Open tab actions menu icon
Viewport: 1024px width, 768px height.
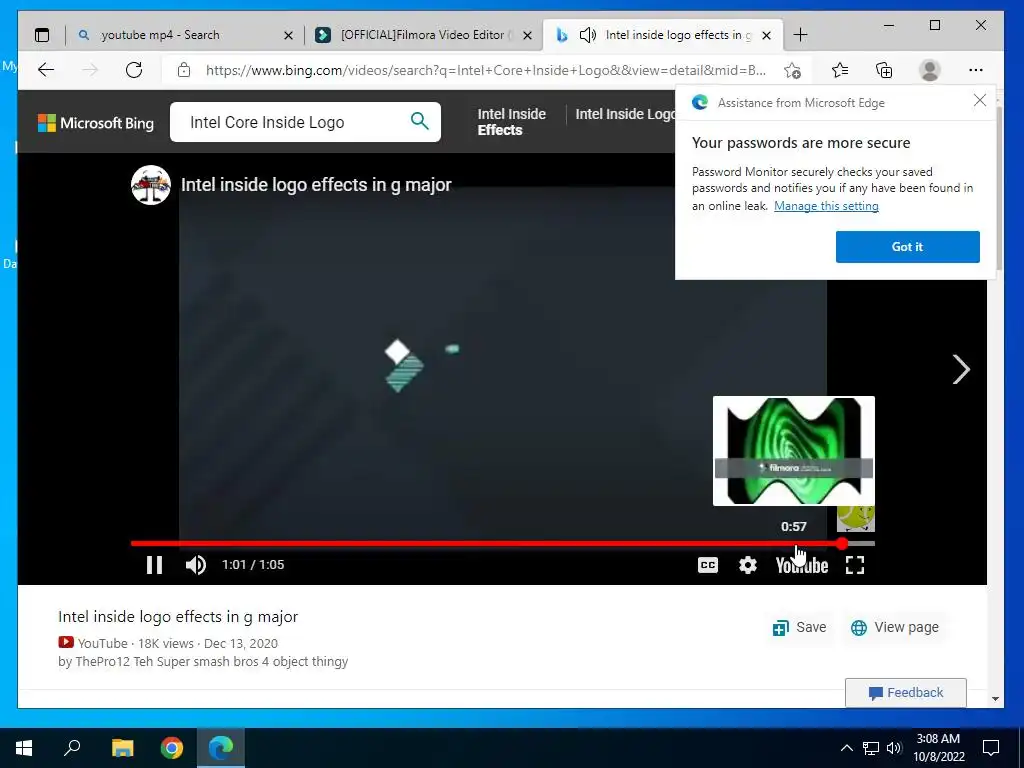coord(42,35)
